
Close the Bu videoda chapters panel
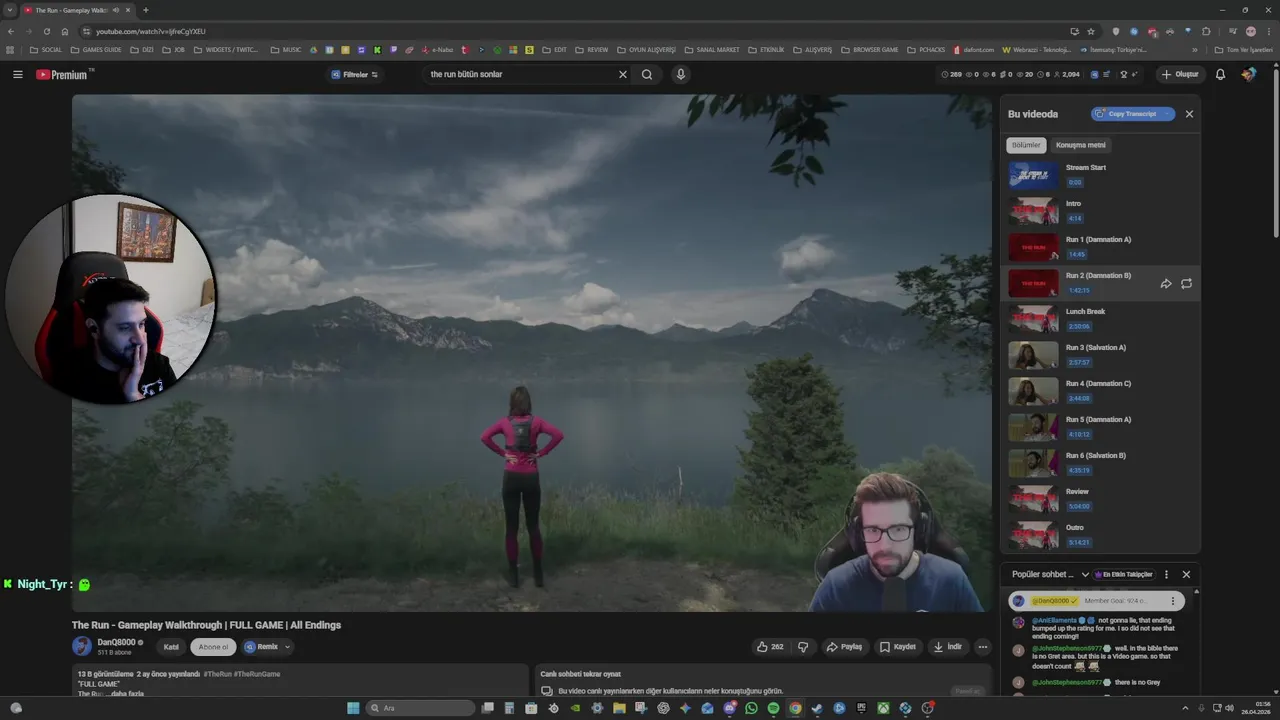click(1189, 114)
